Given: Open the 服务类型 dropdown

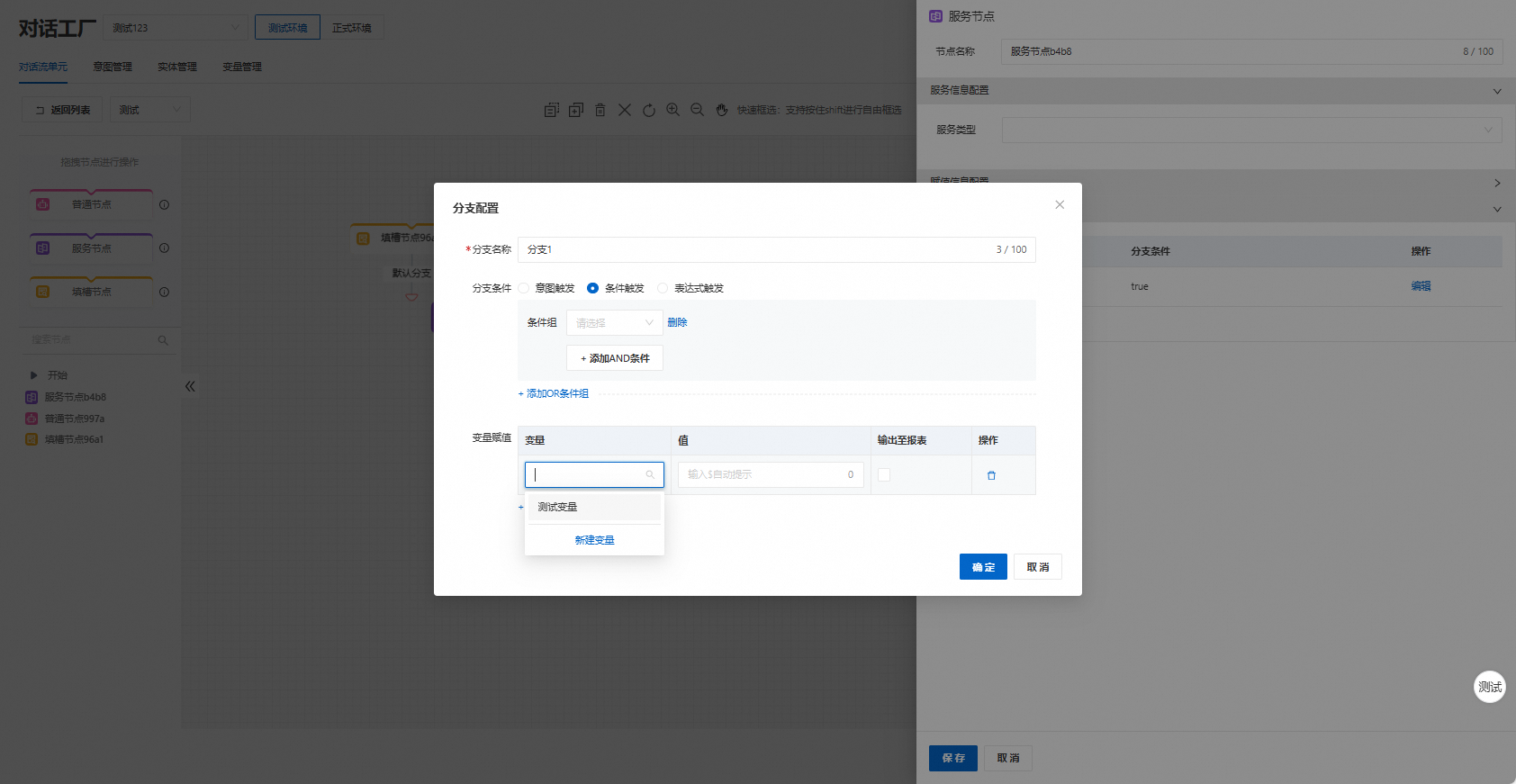Looking at the screenshot, I should 1252,130.
